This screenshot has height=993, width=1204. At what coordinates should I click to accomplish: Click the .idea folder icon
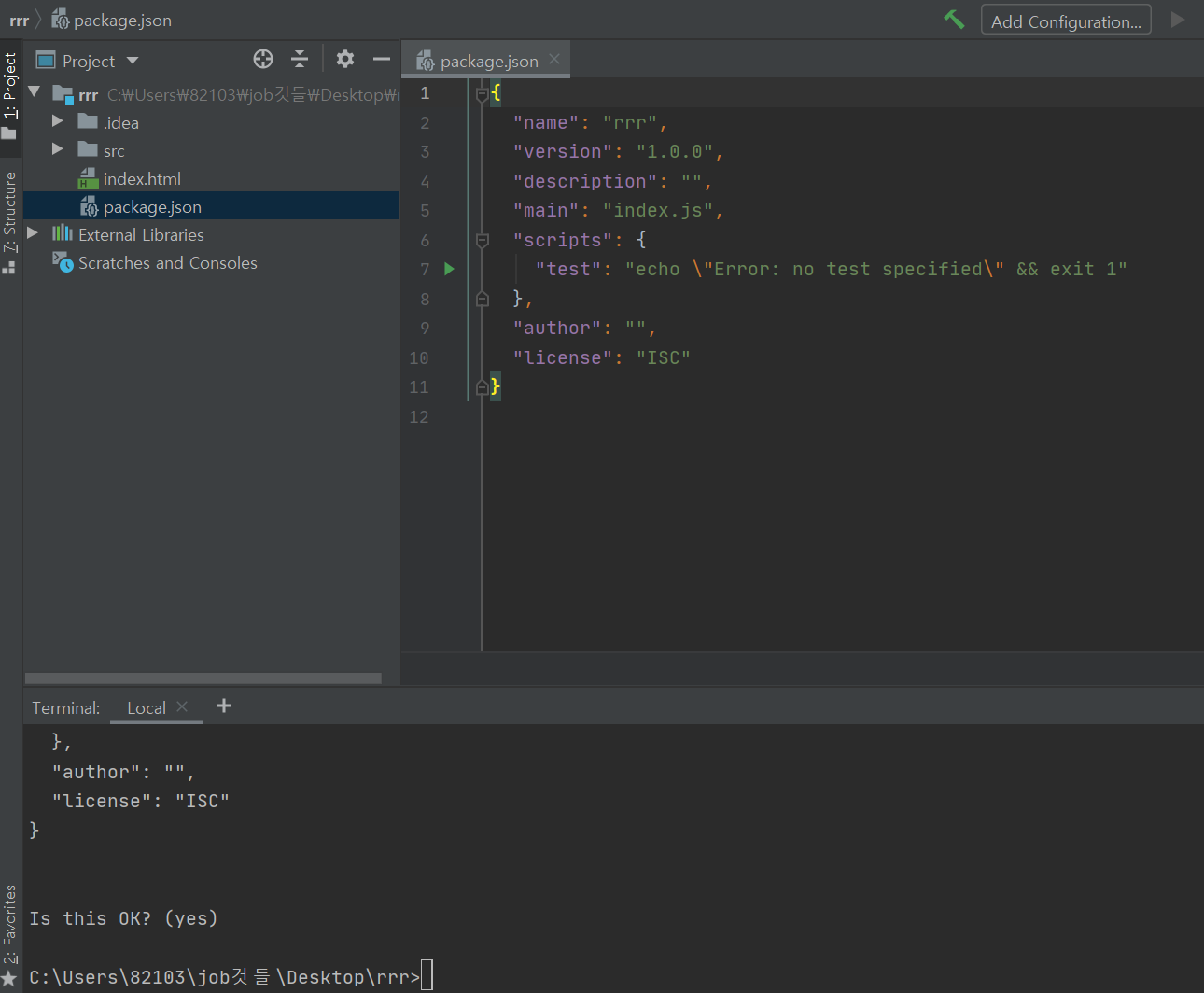pos(88,121)
